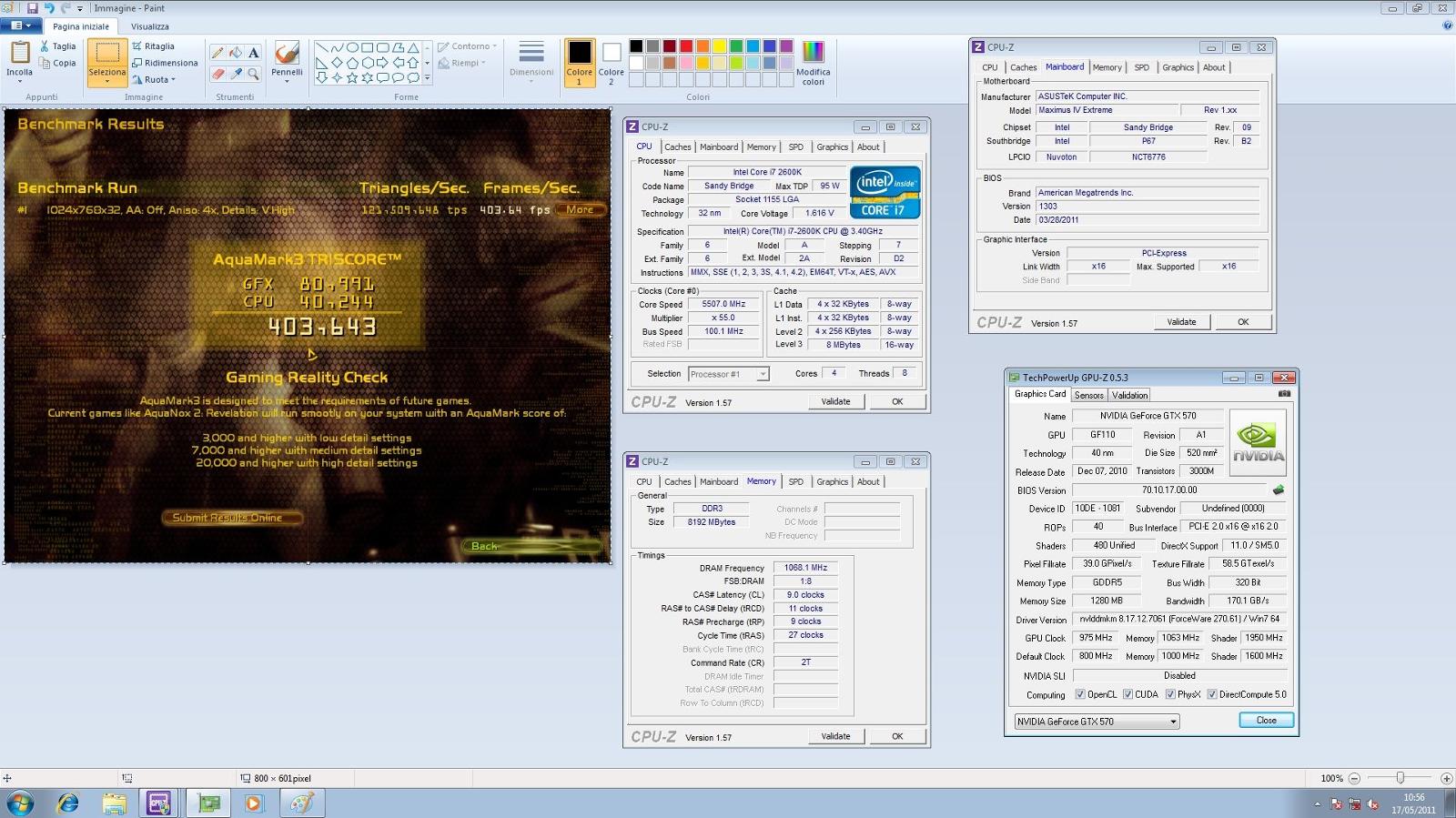Screen dimensions: 1456x818
Task: Click the GPU-Z screenshot camera icon
Action: pyautogui.click(x=1284, y=394)
